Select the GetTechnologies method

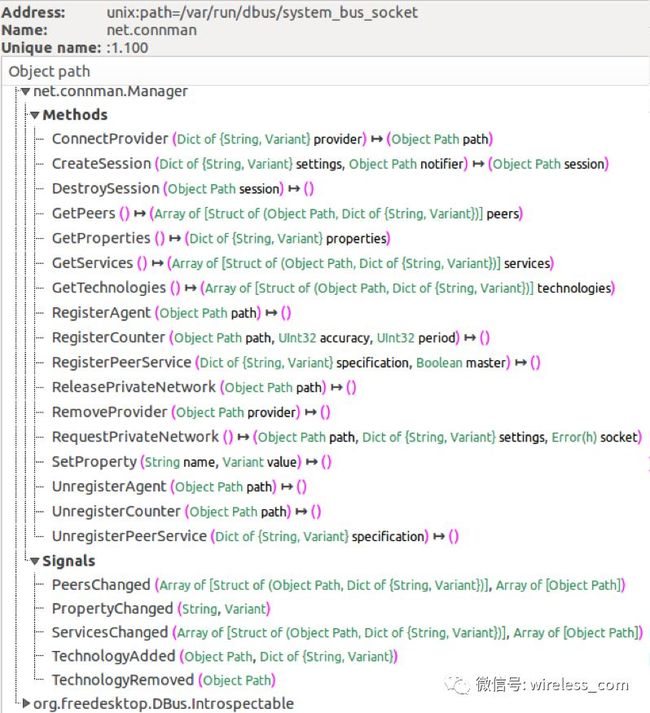333,288
